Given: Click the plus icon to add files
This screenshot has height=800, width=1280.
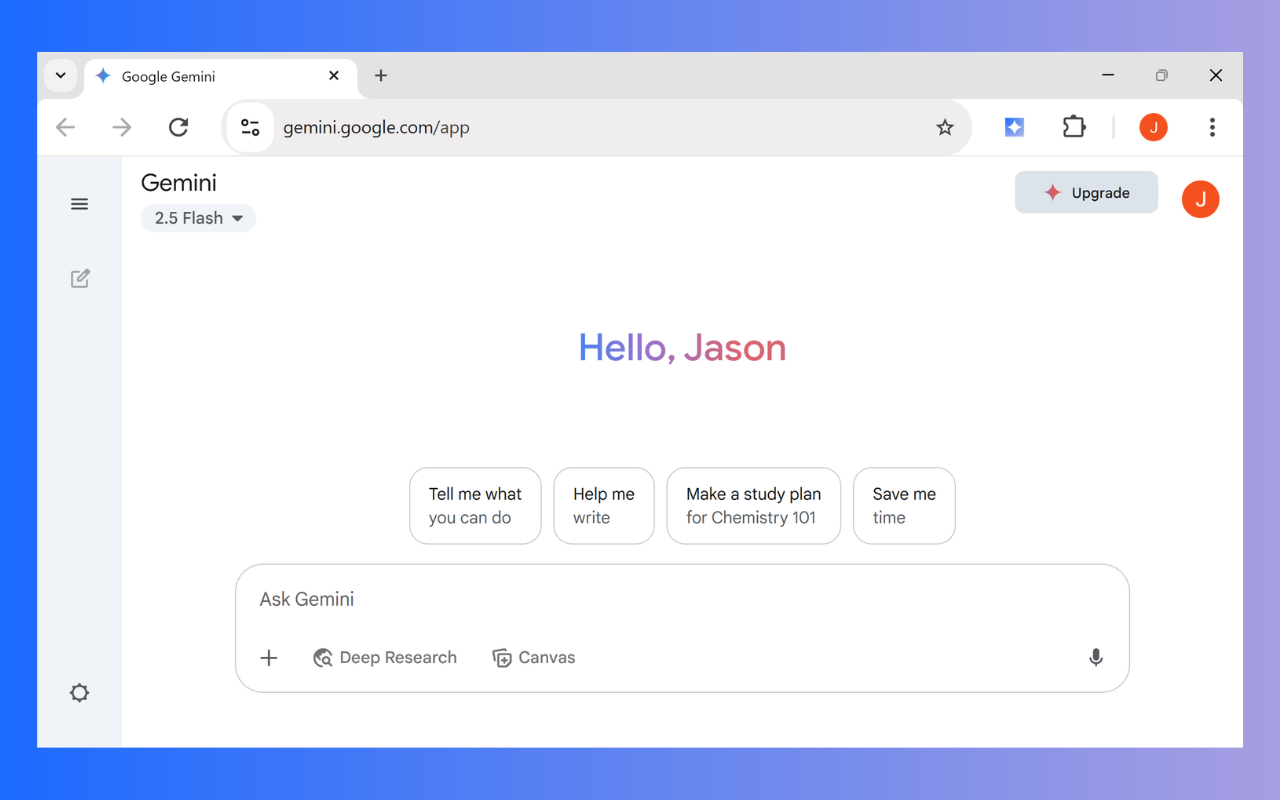Looking at the screenshot, I should (x=268, y=657).
